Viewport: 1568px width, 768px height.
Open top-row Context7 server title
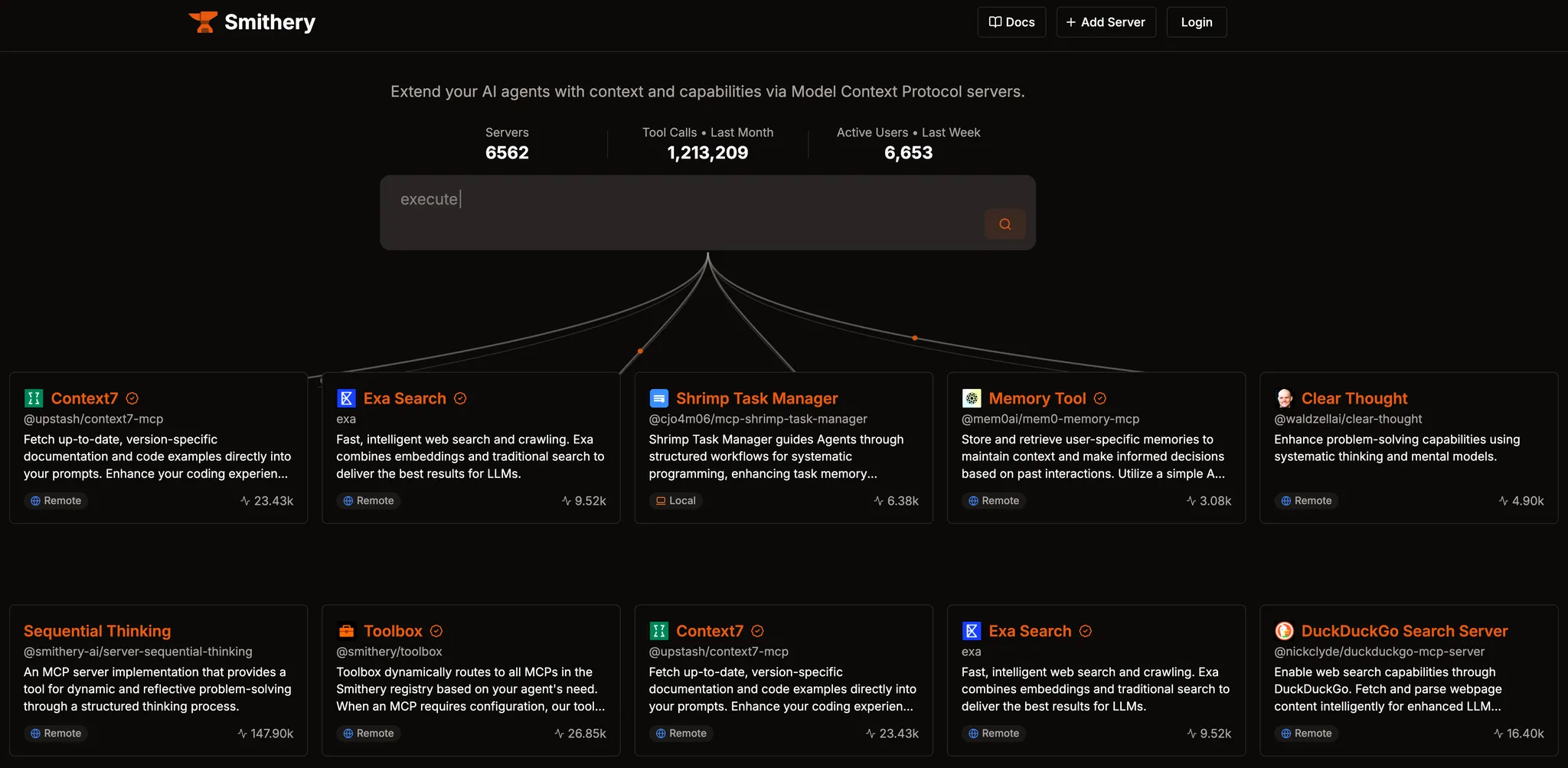point(84,398)
